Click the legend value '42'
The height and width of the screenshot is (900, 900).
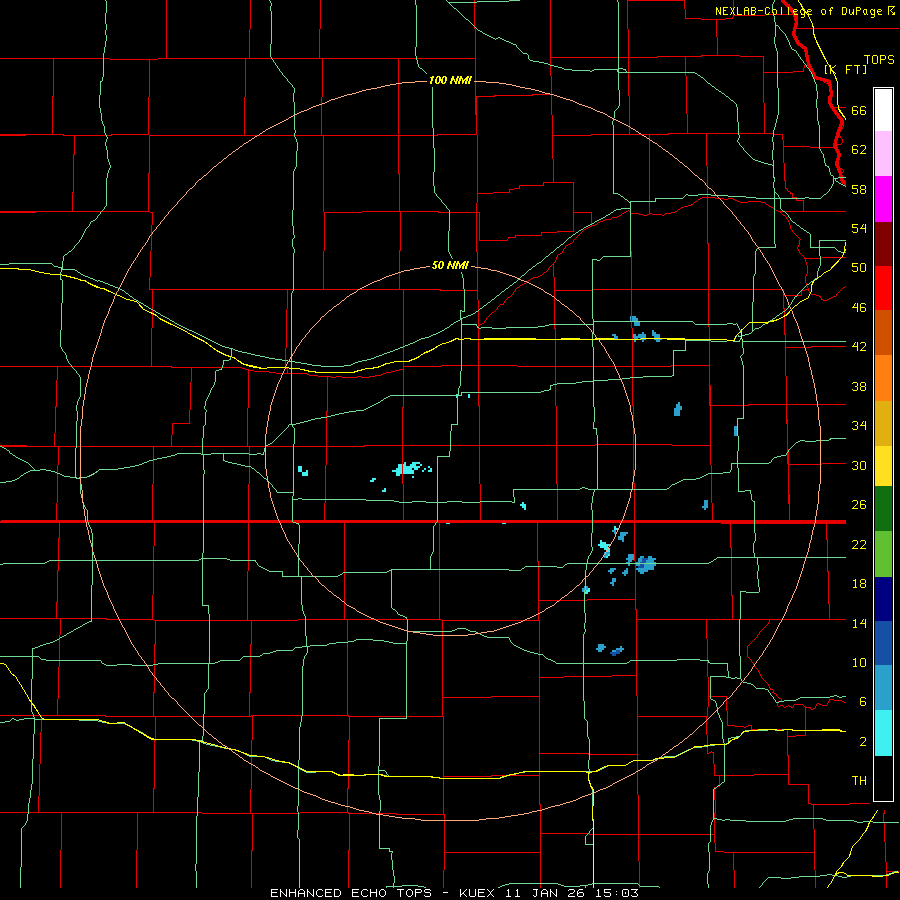[859, 347]
